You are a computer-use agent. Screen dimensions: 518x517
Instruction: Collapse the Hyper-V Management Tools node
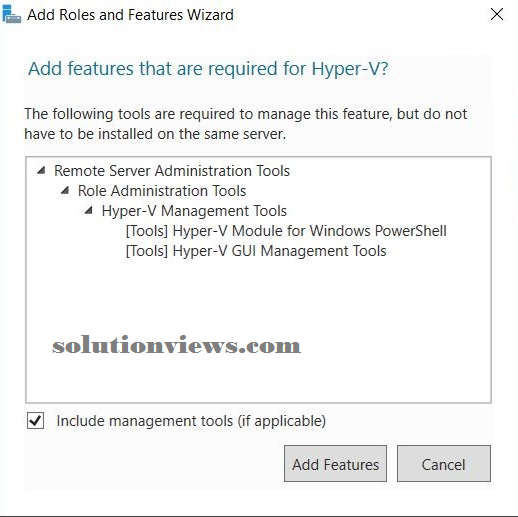pos(89,211)
